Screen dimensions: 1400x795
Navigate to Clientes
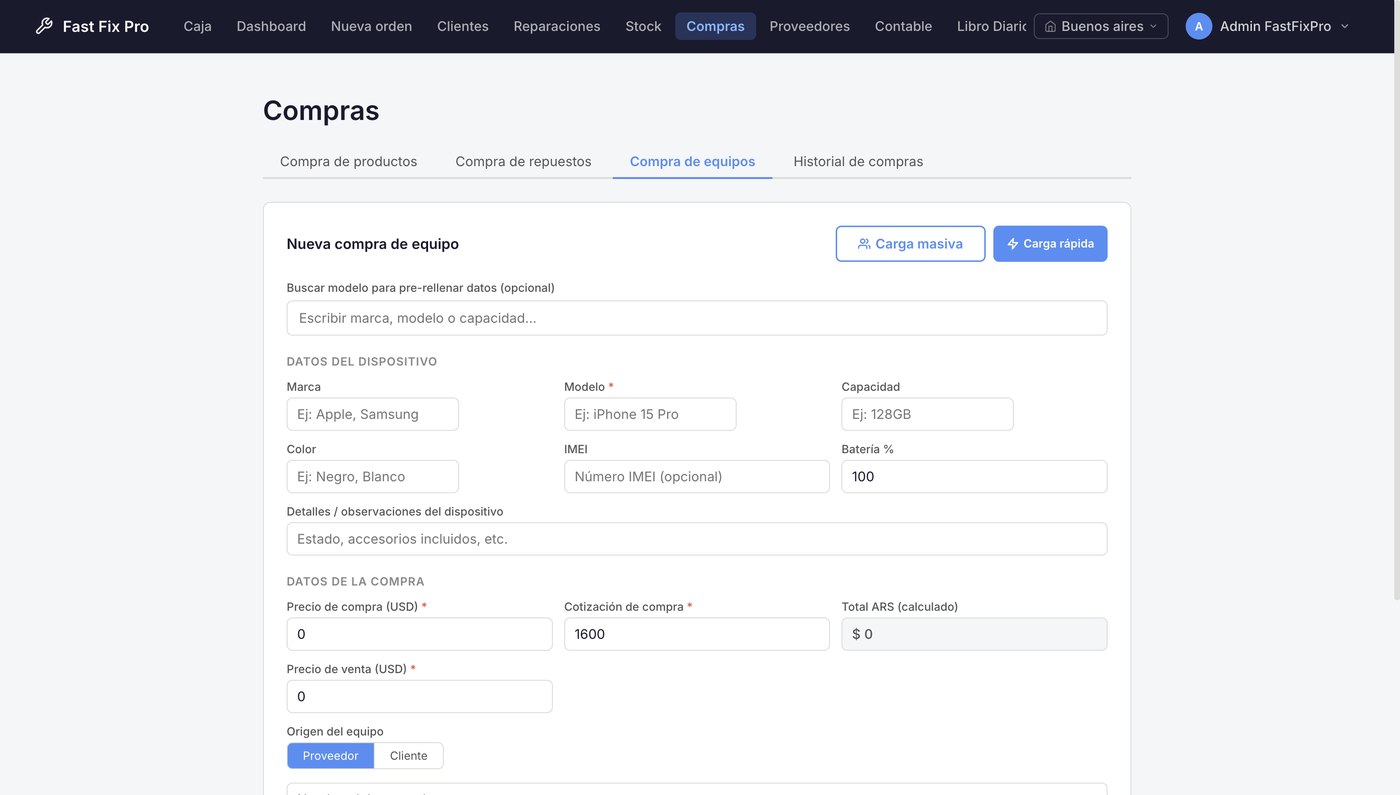[463, 26]
